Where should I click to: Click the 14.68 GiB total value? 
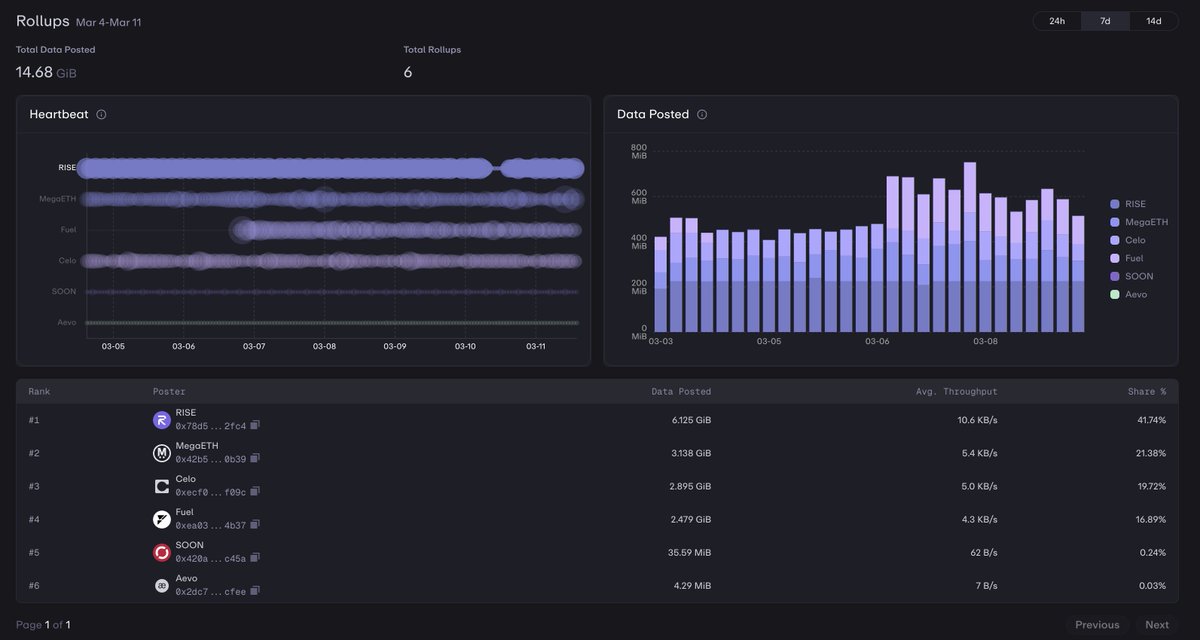click(46, 72)
